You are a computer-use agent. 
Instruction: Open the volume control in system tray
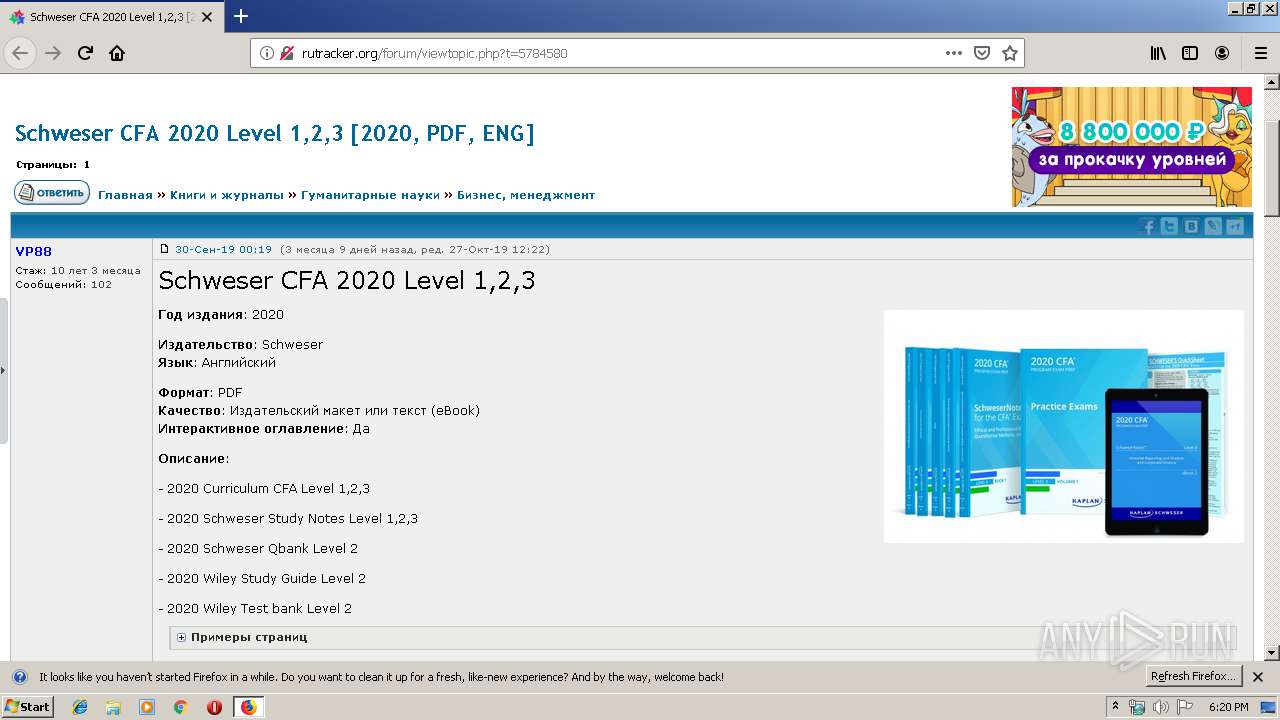coord(1160,707)
